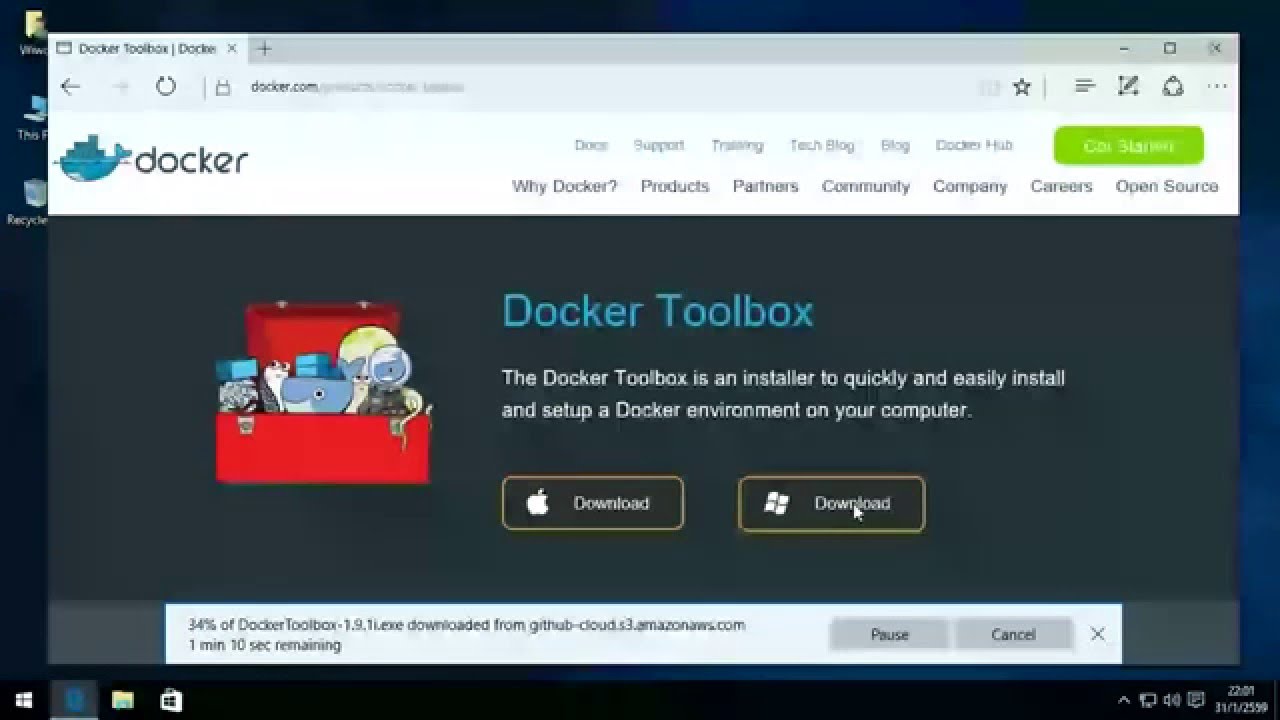Dismiss the download notification bar

1097,634
